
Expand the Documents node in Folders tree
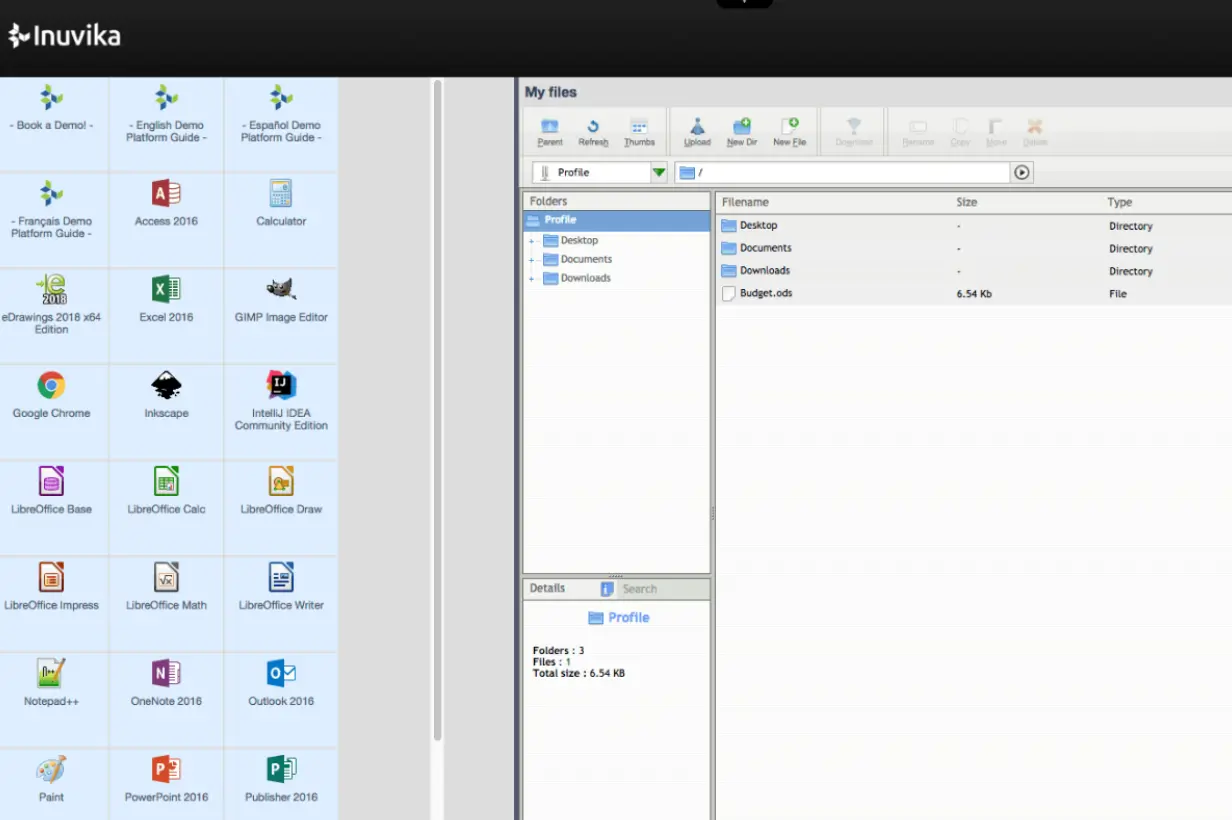click(x=532, y=260)
